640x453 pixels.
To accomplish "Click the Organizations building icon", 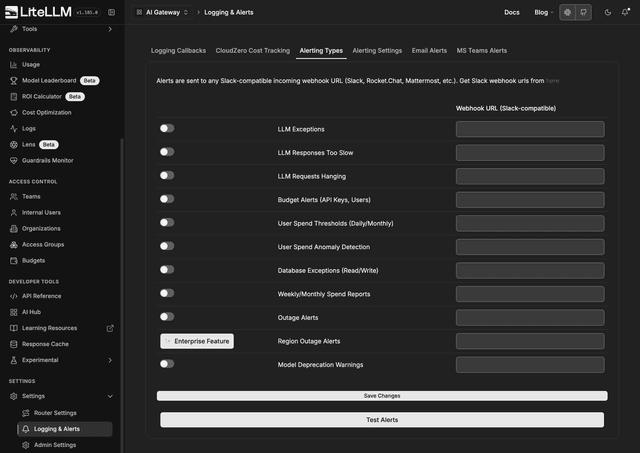I will click(13, 229).
